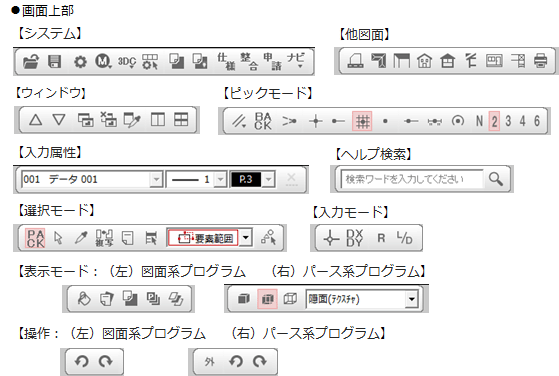
Task: Open settings gear in System toolbar
Action: (x=80, y=62)
